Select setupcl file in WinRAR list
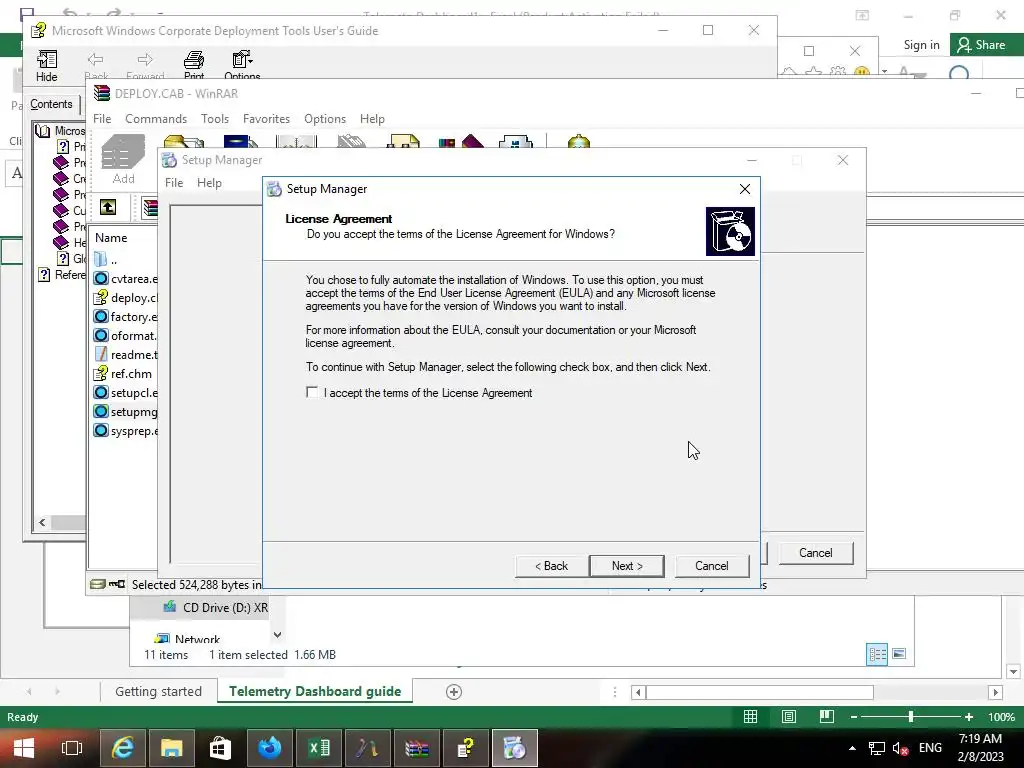The height and width of the screenshot is (768, 1024). [125, 392]
